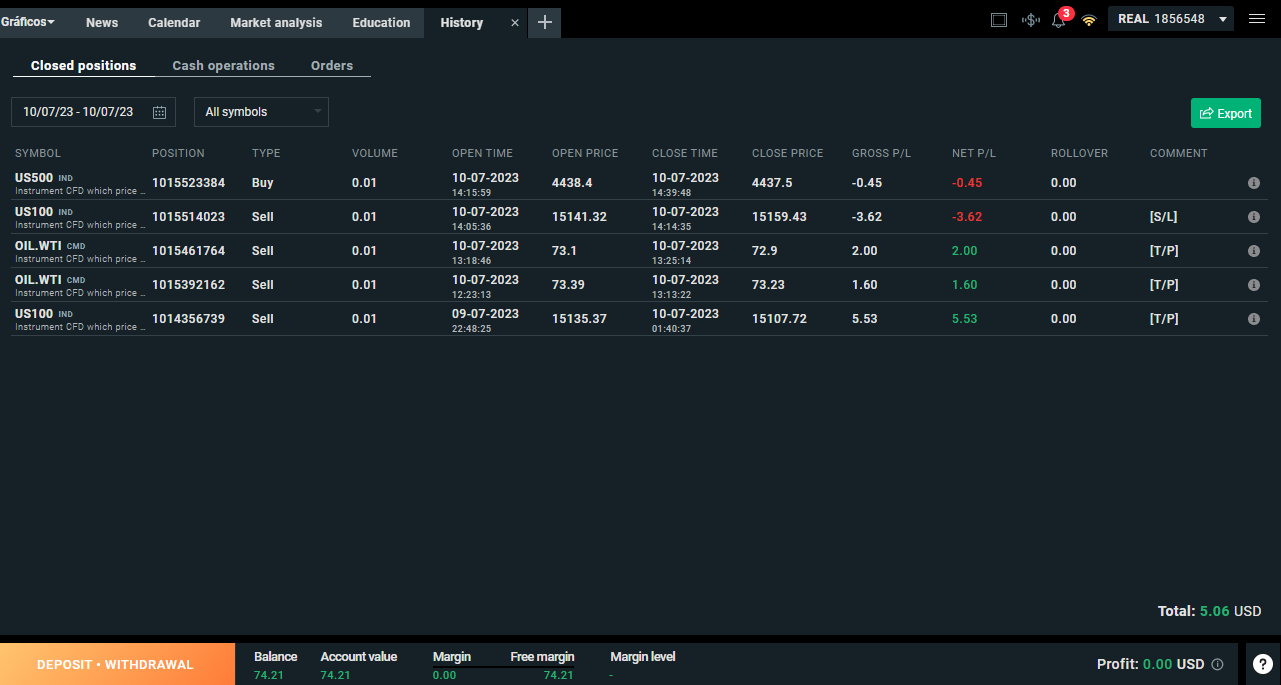Click the Margin level label
The width and height of the screenshot is (1281, 685).
coord(643,657)
